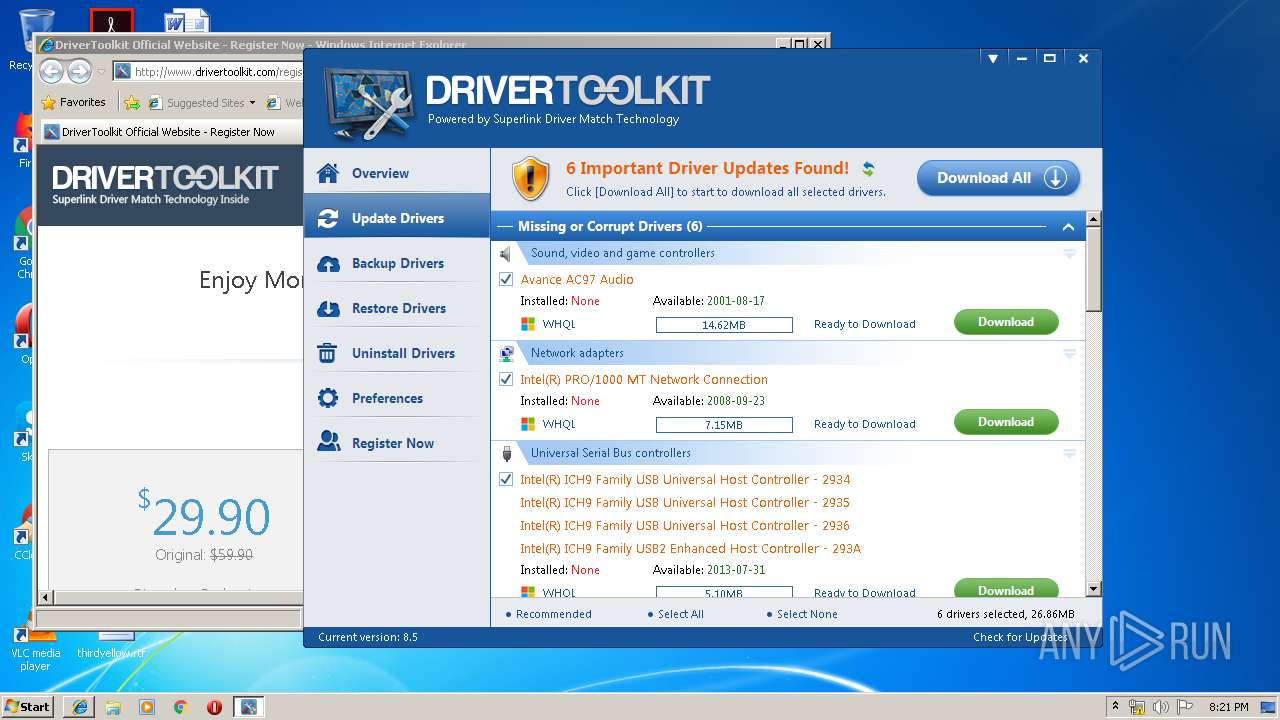Click WHQL Windows logo for AC97 Audio
Viewport: 1280px width, 720px height.
click(528, 324)
